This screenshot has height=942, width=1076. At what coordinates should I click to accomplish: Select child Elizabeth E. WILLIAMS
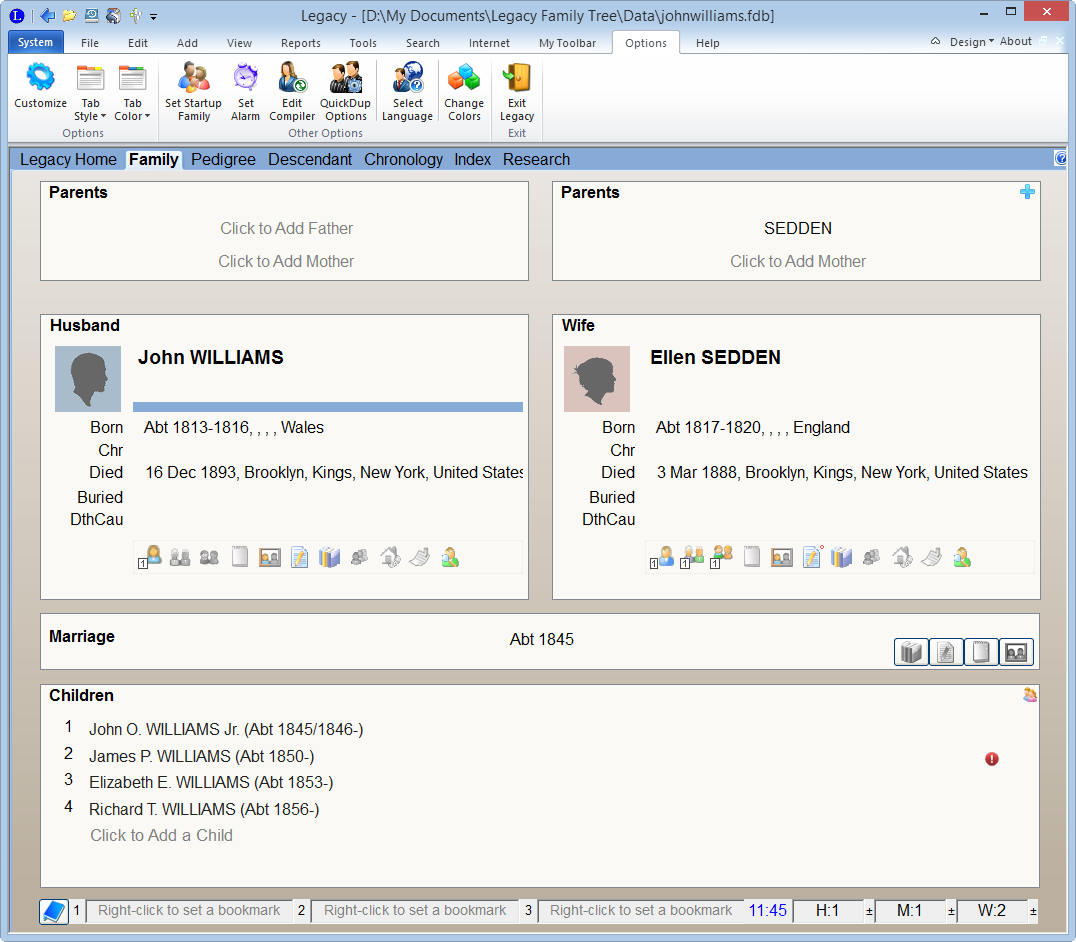211,782
